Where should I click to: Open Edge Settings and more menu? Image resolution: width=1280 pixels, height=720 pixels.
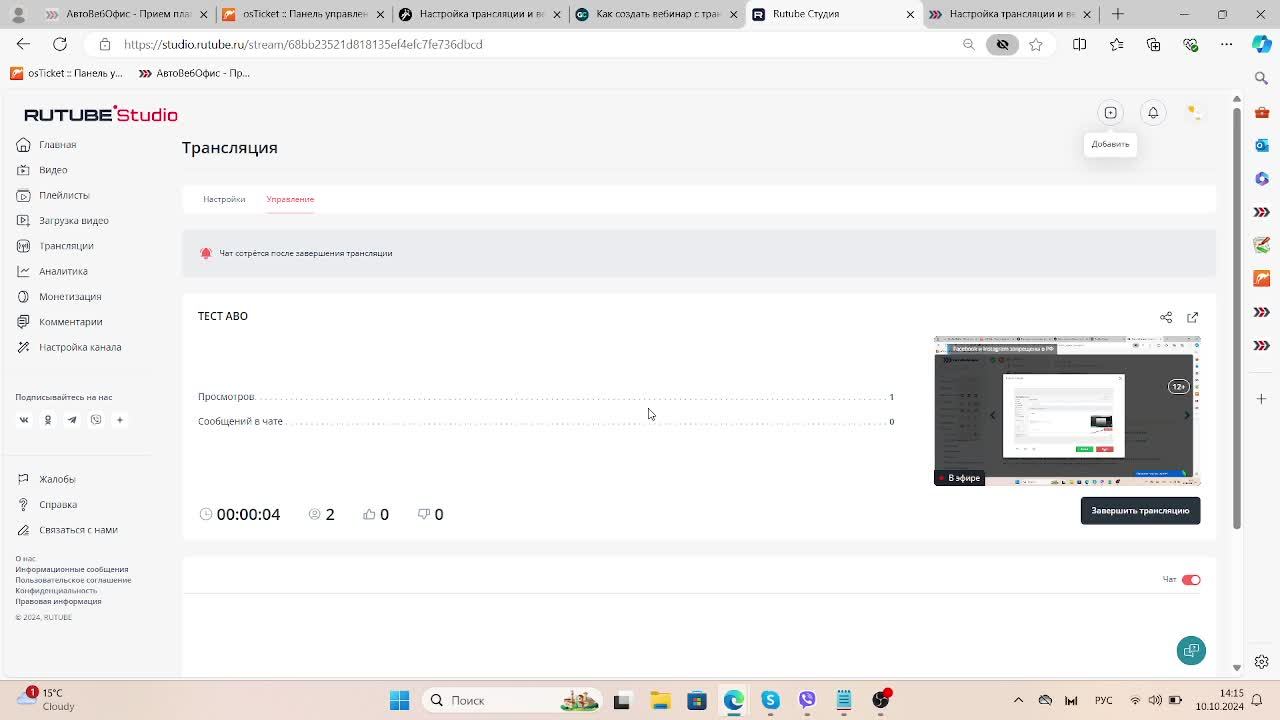1227,44
